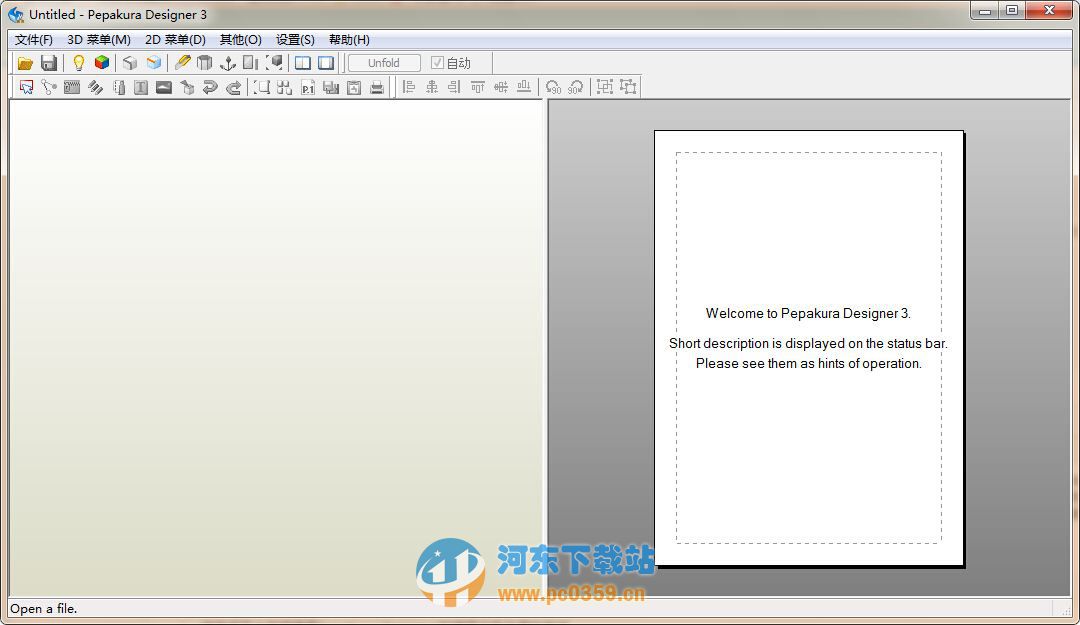Open the 文件(F) menu
The width and height of the screenshot is (1080, 625).
(33, 39)
